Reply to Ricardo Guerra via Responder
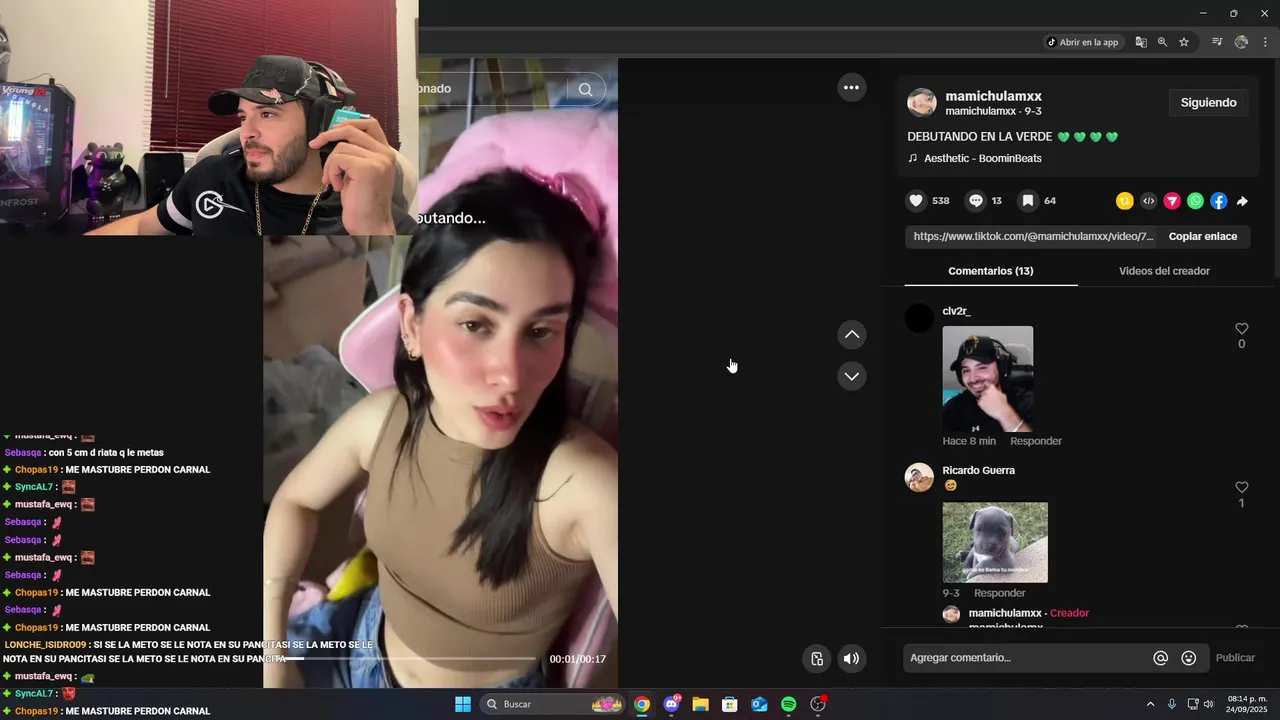1280x720 pixels. [x=1000, y=593]
